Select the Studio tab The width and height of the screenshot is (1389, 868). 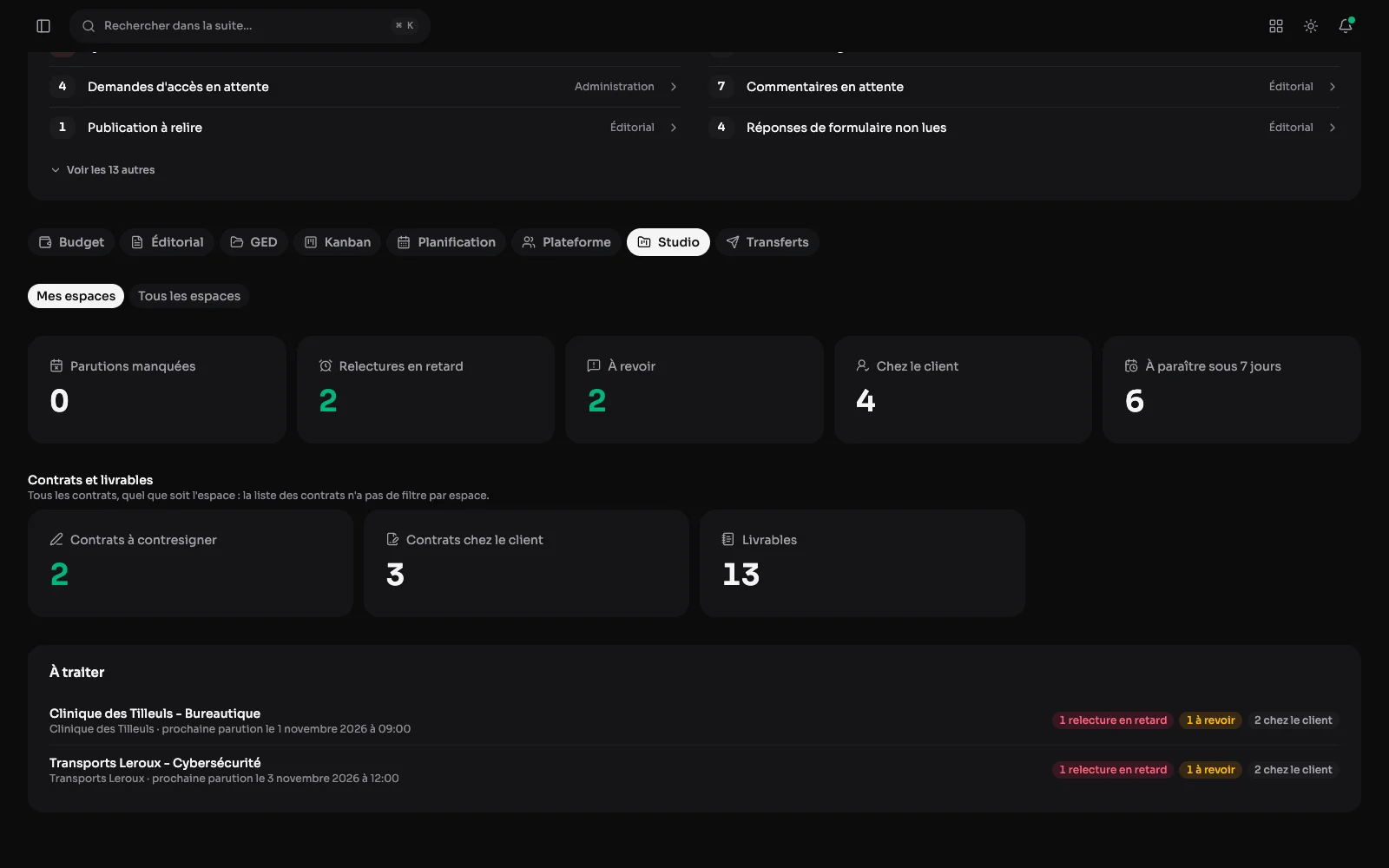tap(668, 242)
